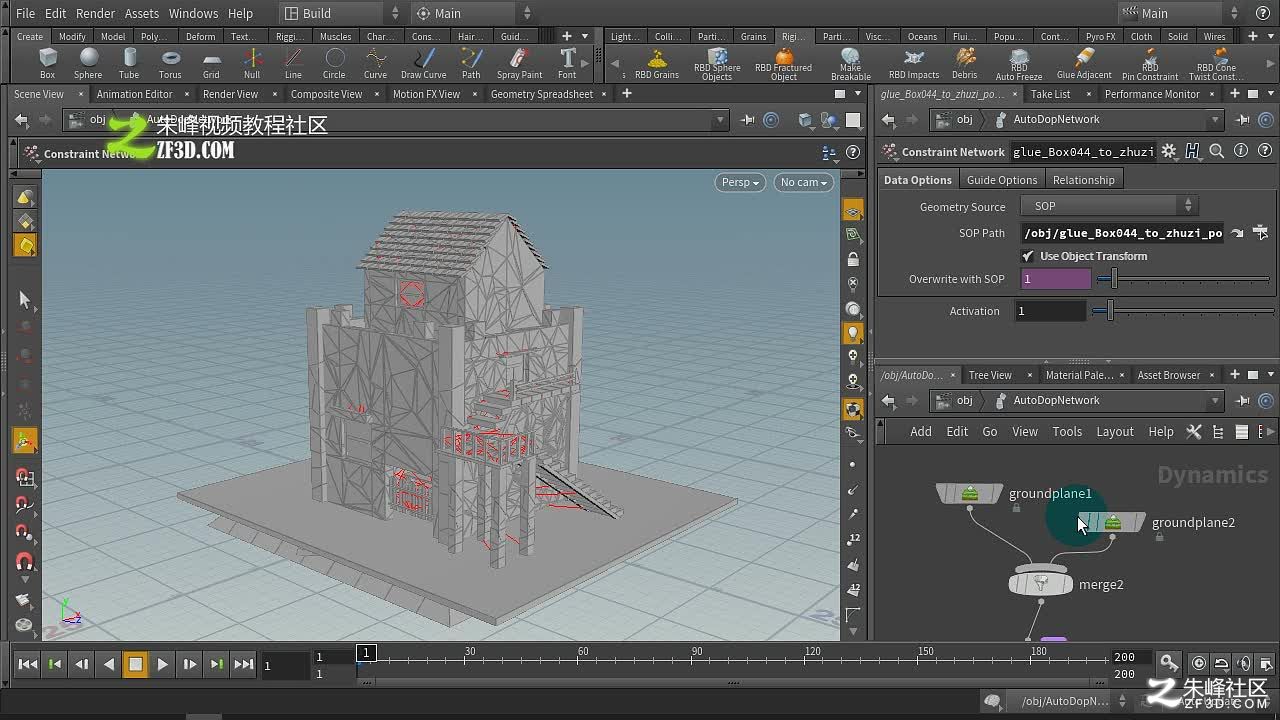
Task: Click the RBD Grains tool
Action: click(x=657, y=63)
